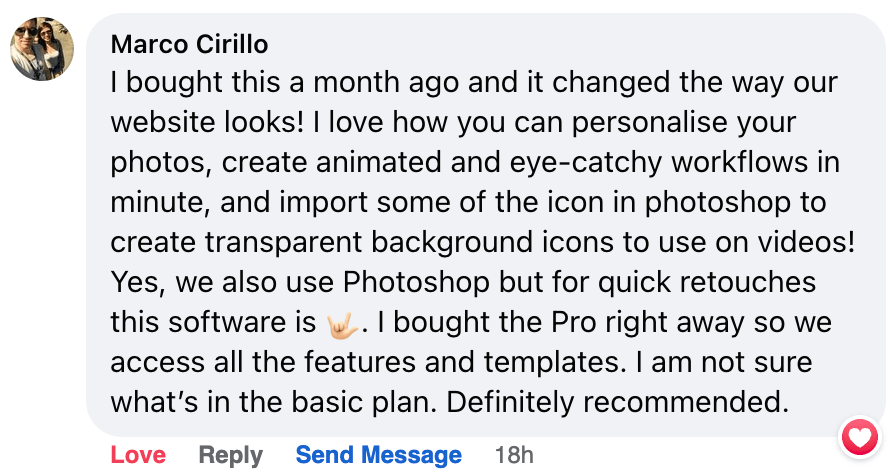The width and height of the screenshot is (894, 476).
Task: Click the red heart reaction icon
Action: (x=859, y=437)
